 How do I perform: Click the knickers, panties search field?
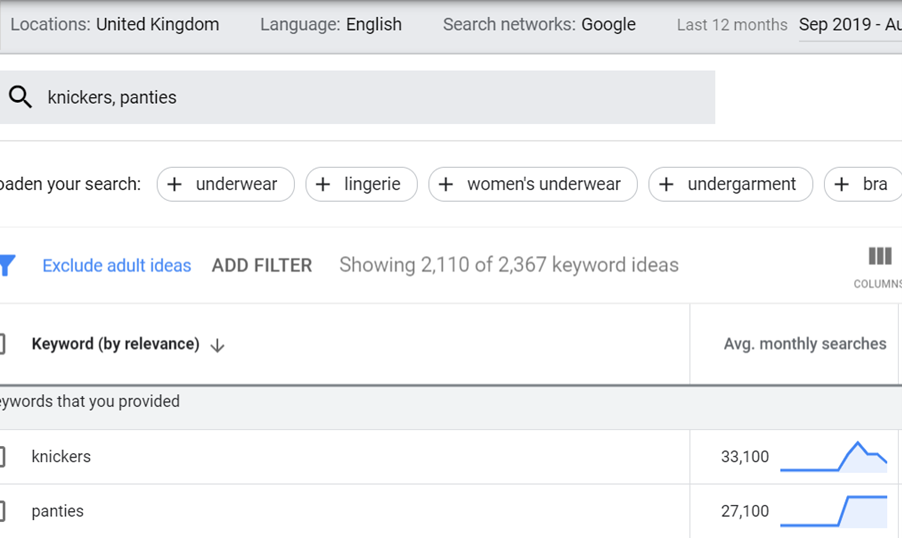(x=357, y=97)
